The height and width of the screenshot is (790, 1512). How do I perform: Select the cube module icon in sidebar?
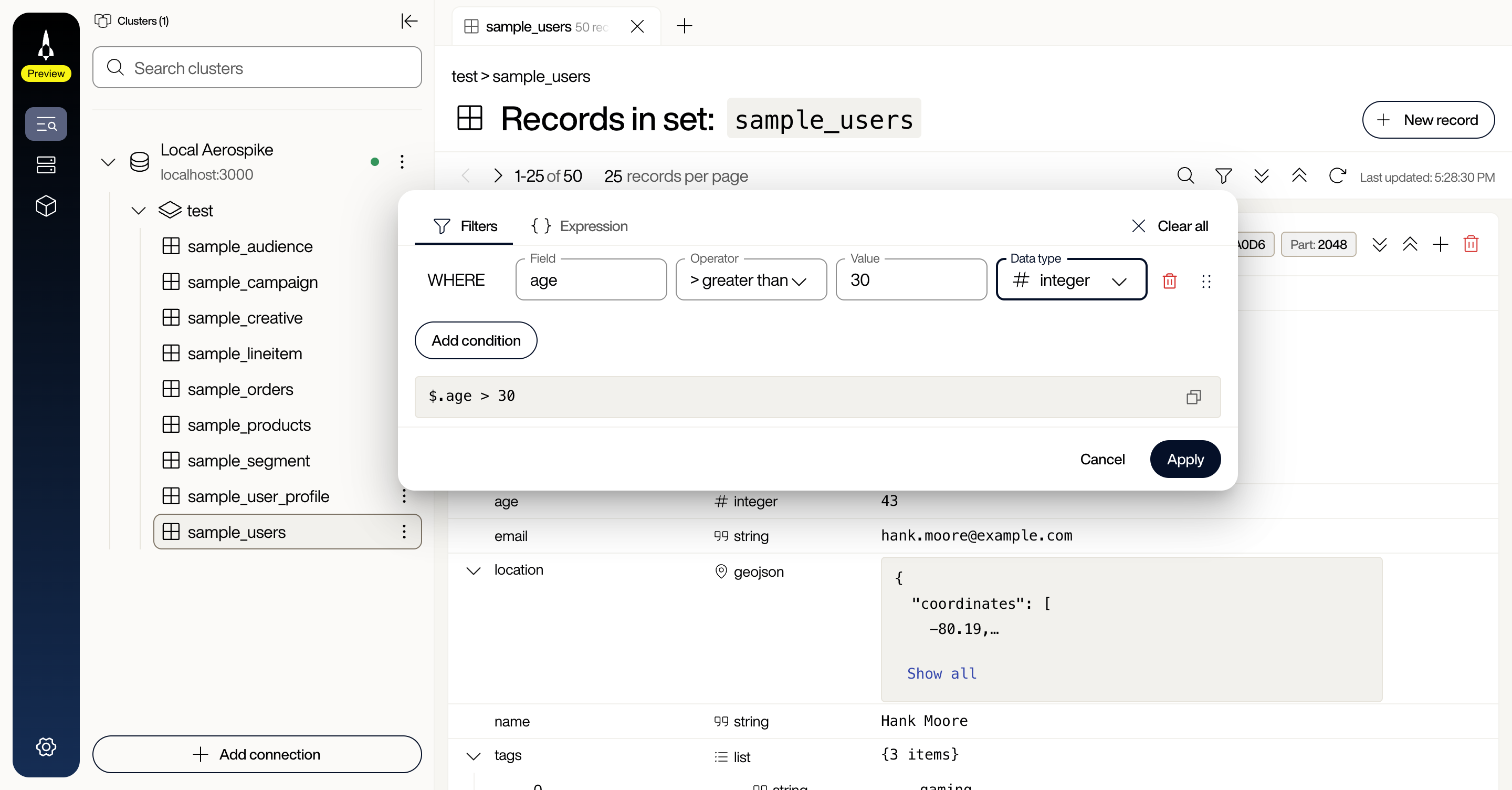tap(46, 205)
